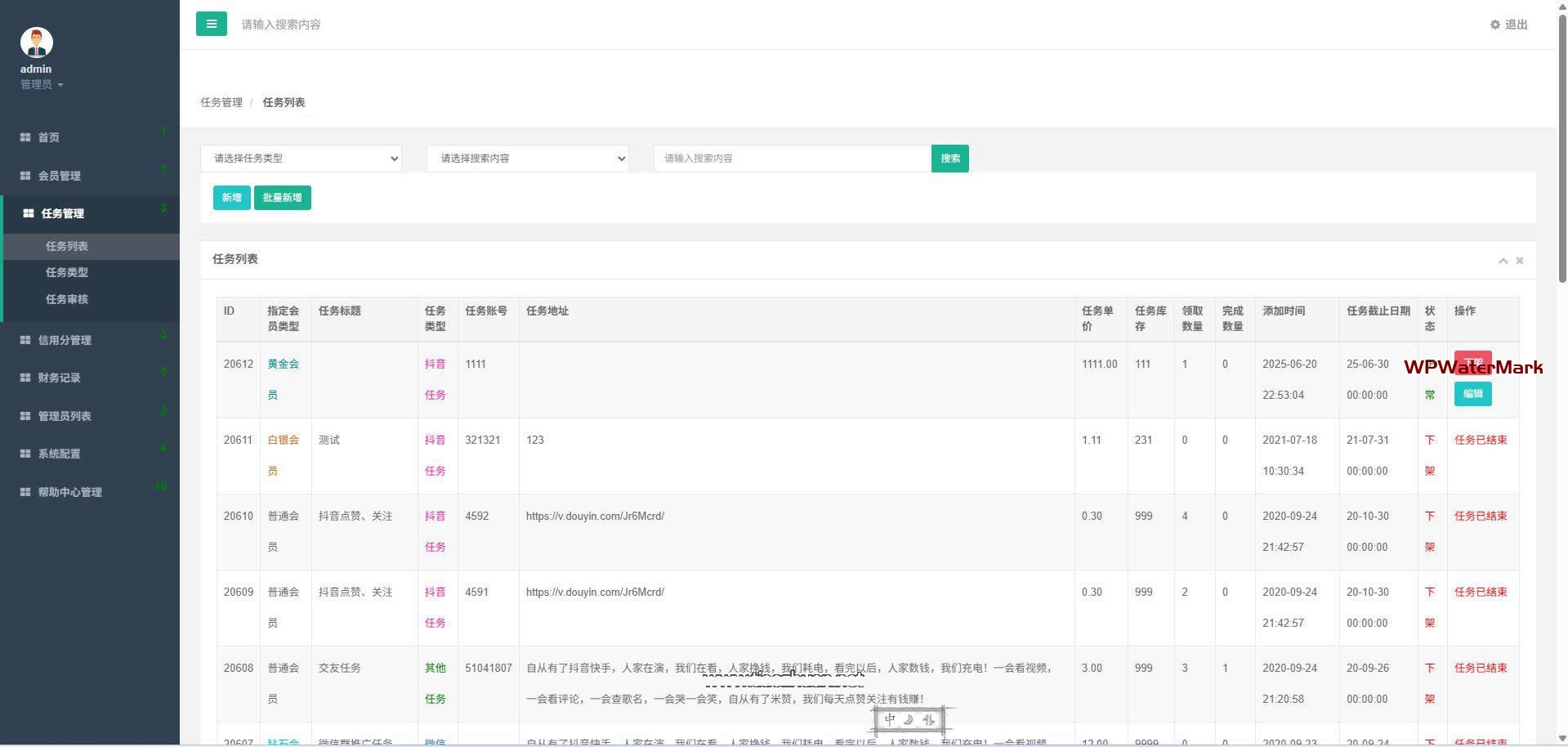
Task: Click the grid icon beside 首页
Action: pyautogui.click(x=25, y=137)
